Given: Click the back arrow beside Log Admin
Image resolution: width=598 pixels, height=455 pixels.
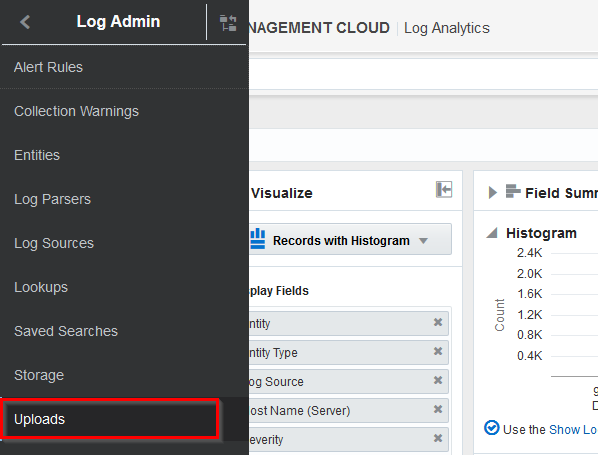Looking at the screenshot, I should (x=25, y=22).
